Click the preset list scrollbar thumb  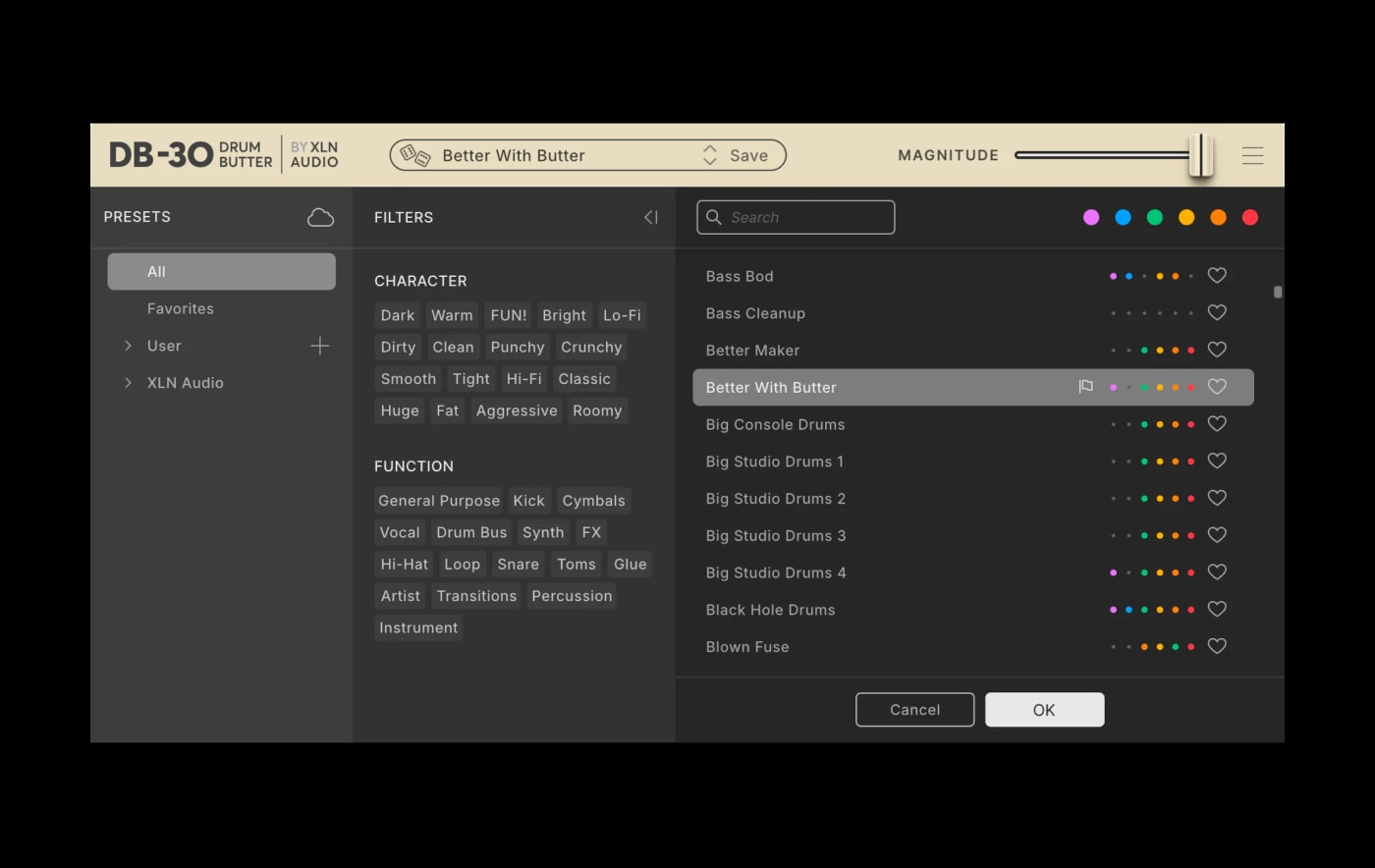[x=1278, y=292]
